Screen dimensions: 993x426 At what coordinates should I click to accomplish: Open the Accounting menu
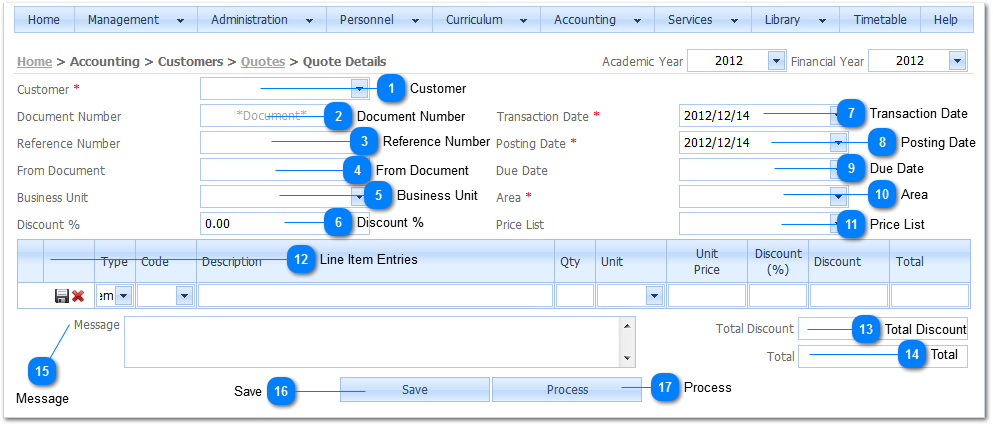595,20
